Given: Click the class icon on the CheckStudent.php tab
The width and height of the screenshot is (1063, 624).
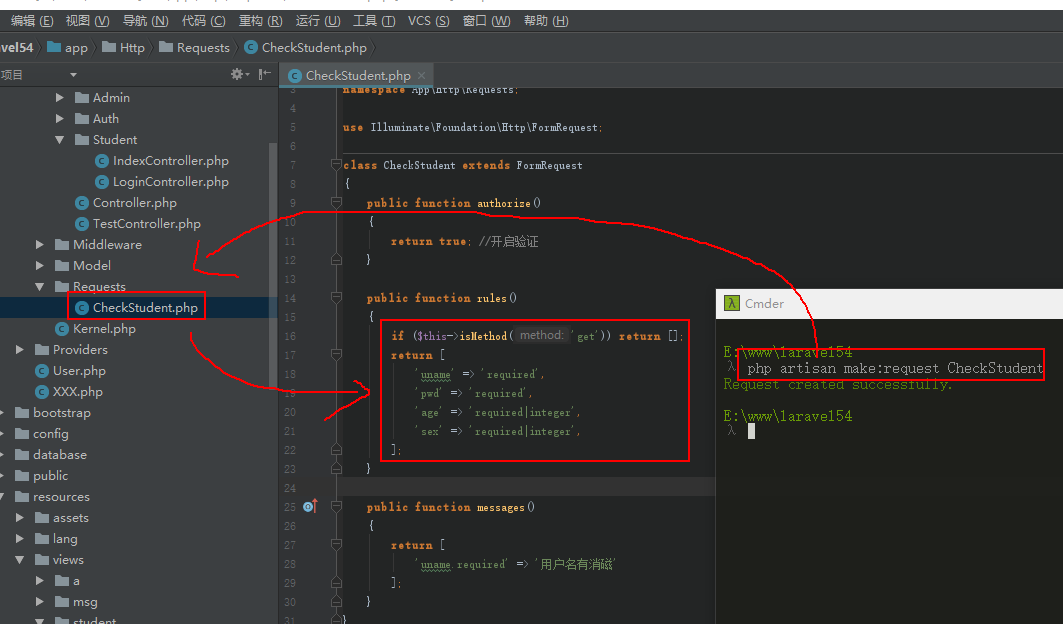Looking at the screenshot, I should point(295,76).
